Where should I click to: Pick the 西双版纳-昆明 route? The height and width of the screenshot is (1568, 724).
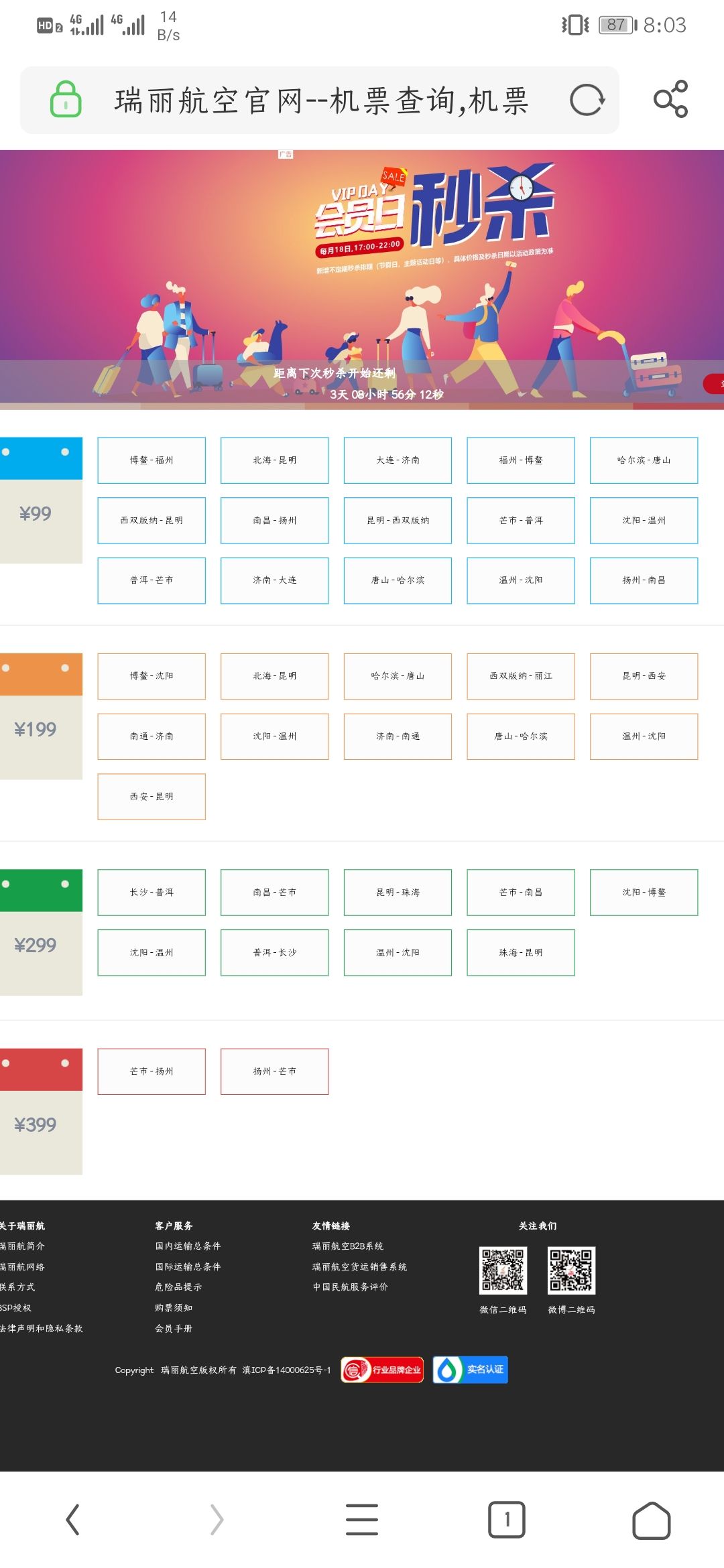tap(152, 521)
